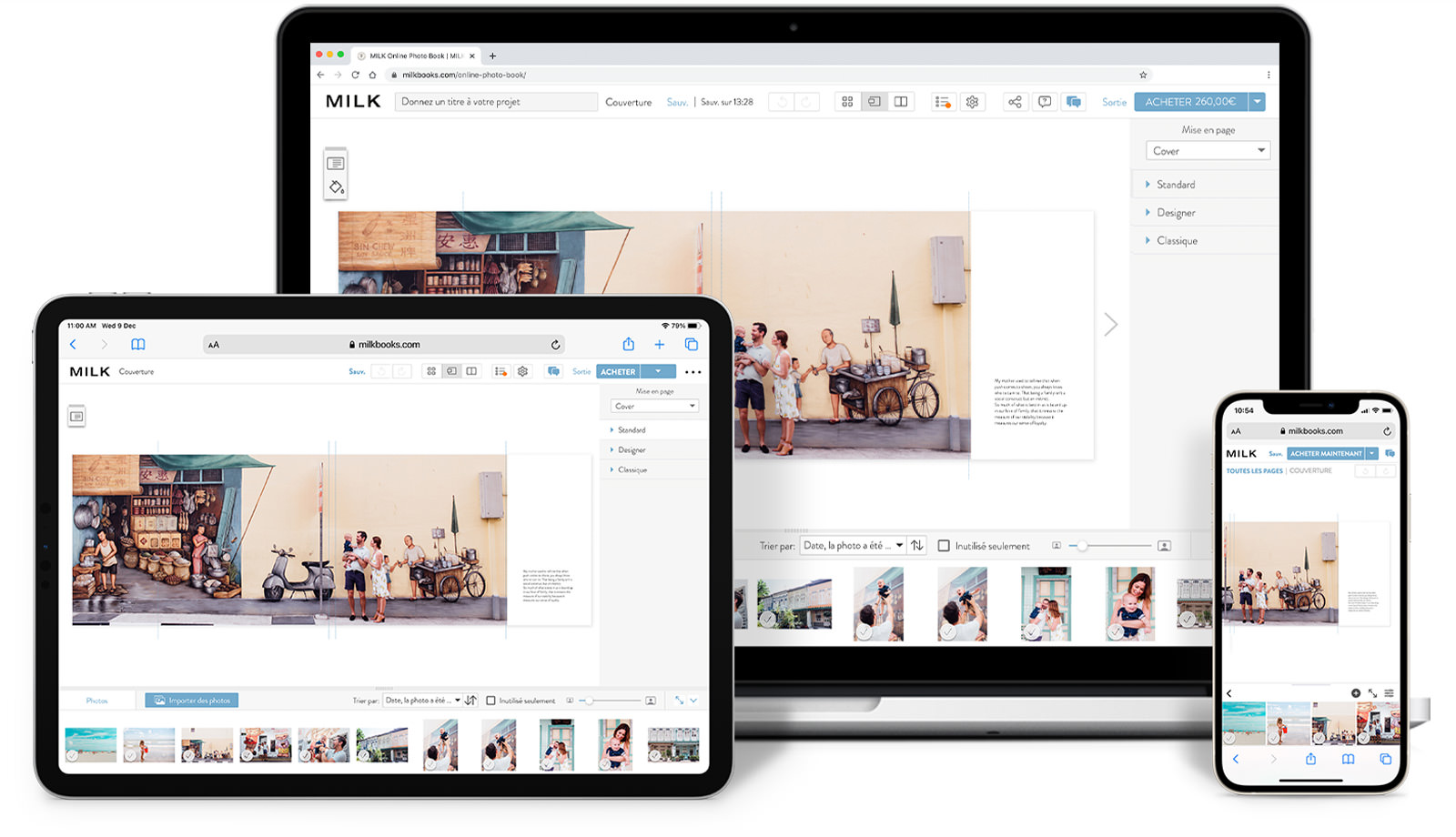
Task: Open grid view icon in laptop toolbar
Action: pos(847,102)
